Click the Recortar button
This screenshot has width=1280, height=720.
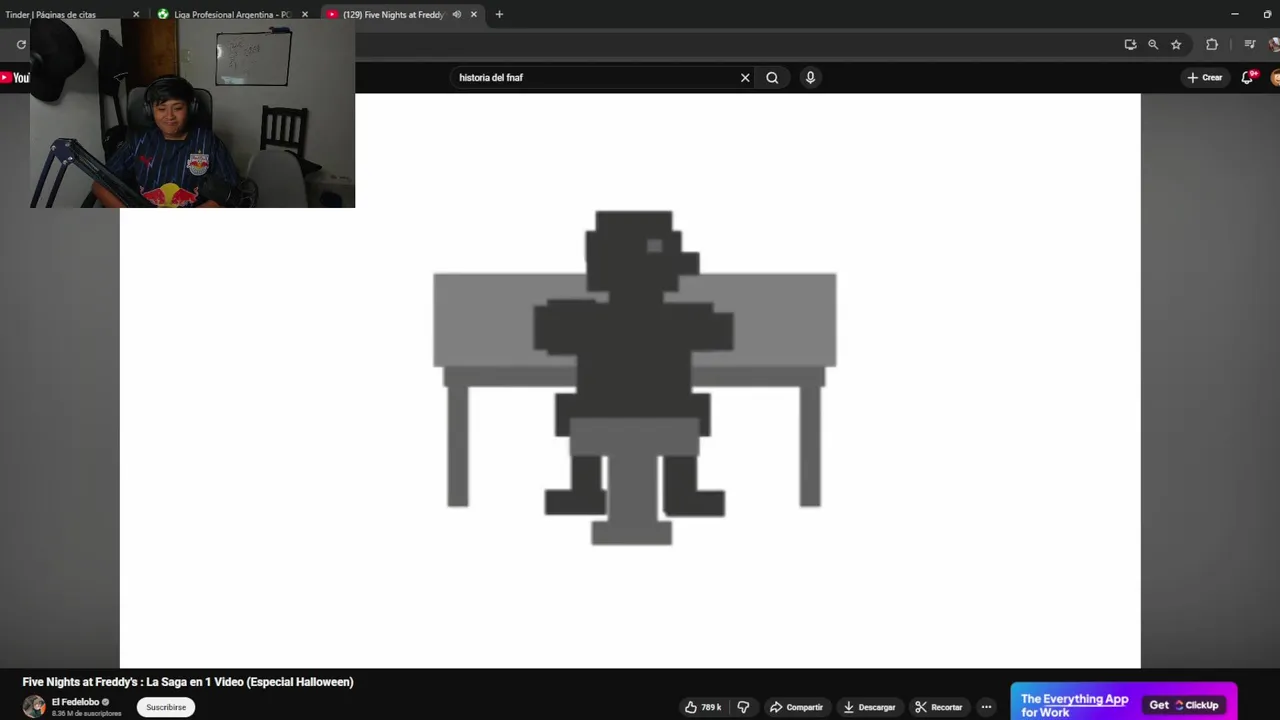pos(938,707)
